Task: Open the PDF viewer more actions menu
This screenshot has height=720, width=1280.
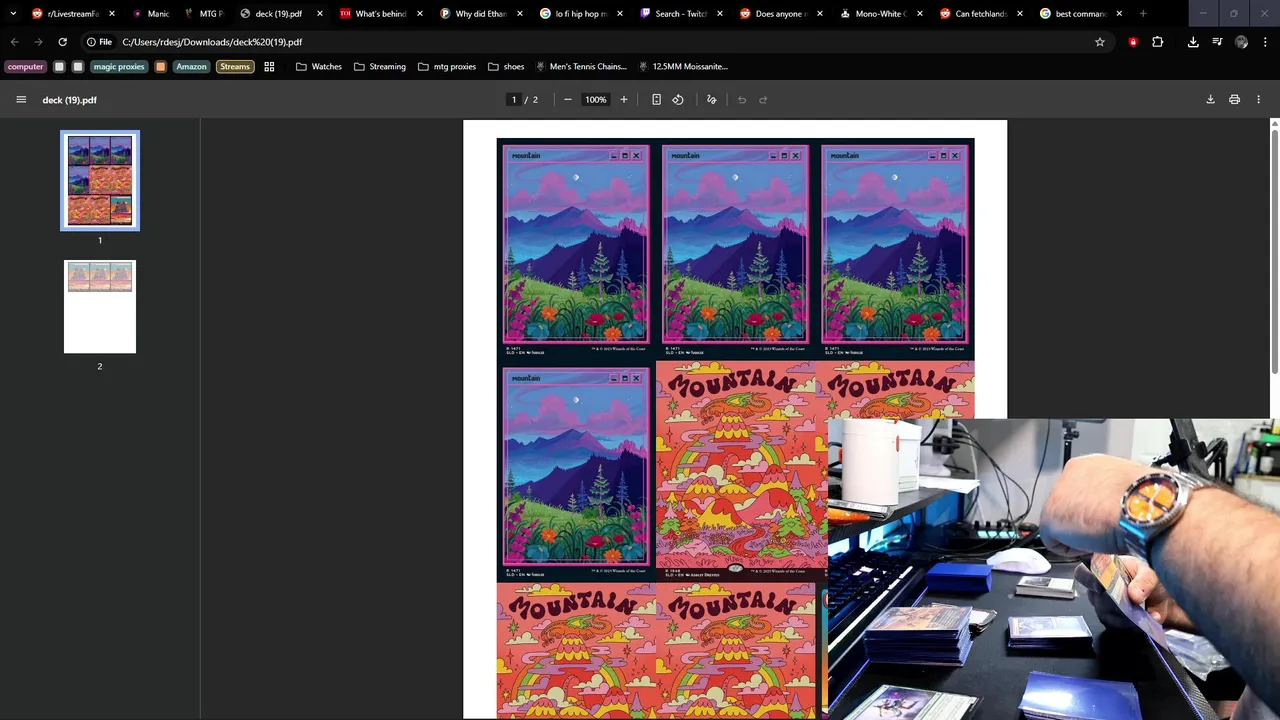Action: (1259, 100)
